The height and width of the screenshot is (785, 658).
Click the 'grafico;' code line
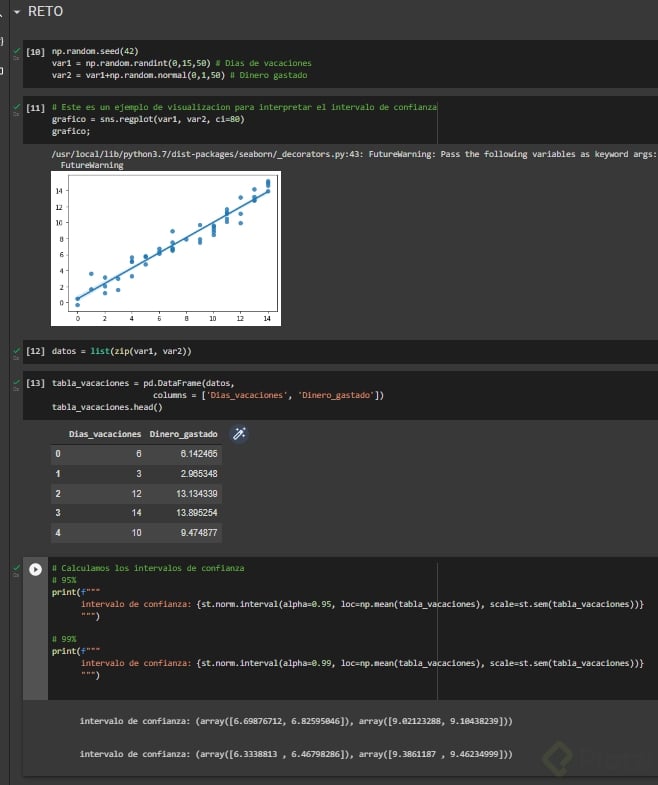click(x=71, y=131)
